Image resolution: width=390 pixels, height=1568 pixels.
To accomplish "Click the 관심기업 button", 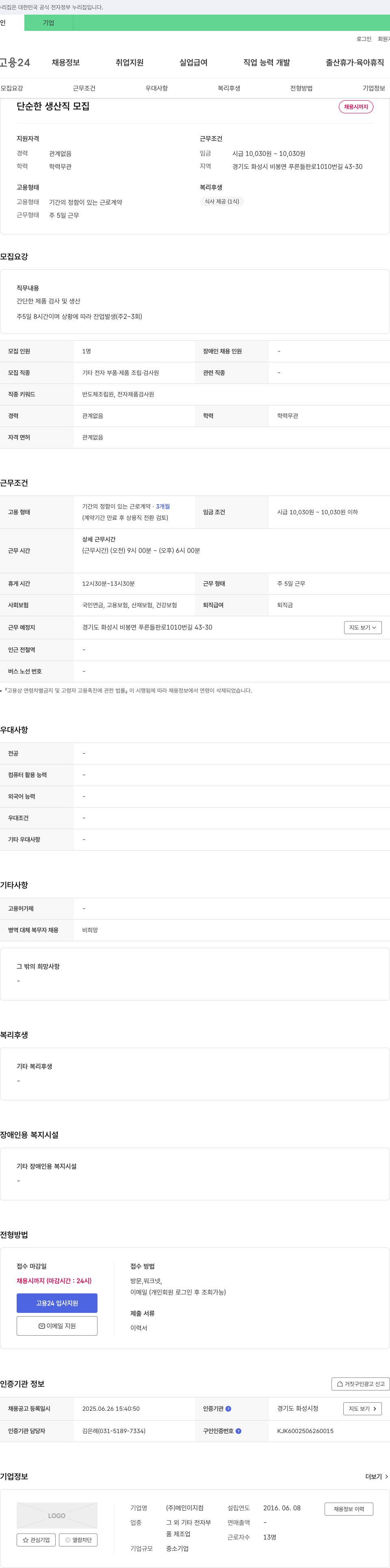I will pos(36,1540).
